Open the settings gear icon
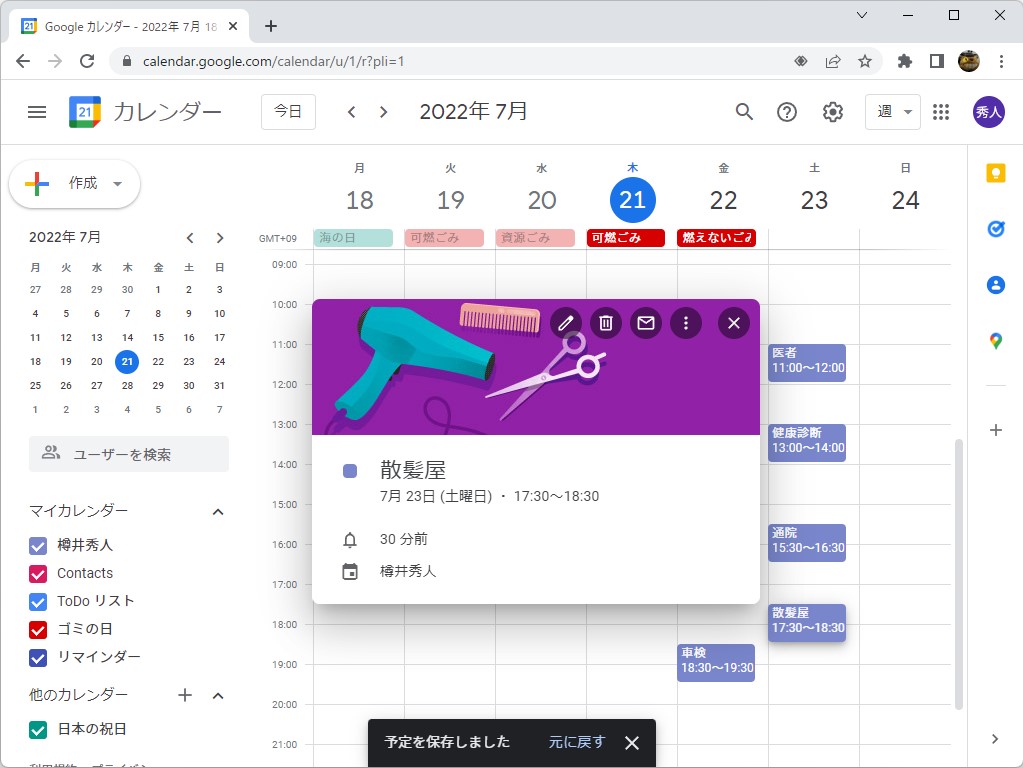The image size is (1023, 768). coord(832,112)
